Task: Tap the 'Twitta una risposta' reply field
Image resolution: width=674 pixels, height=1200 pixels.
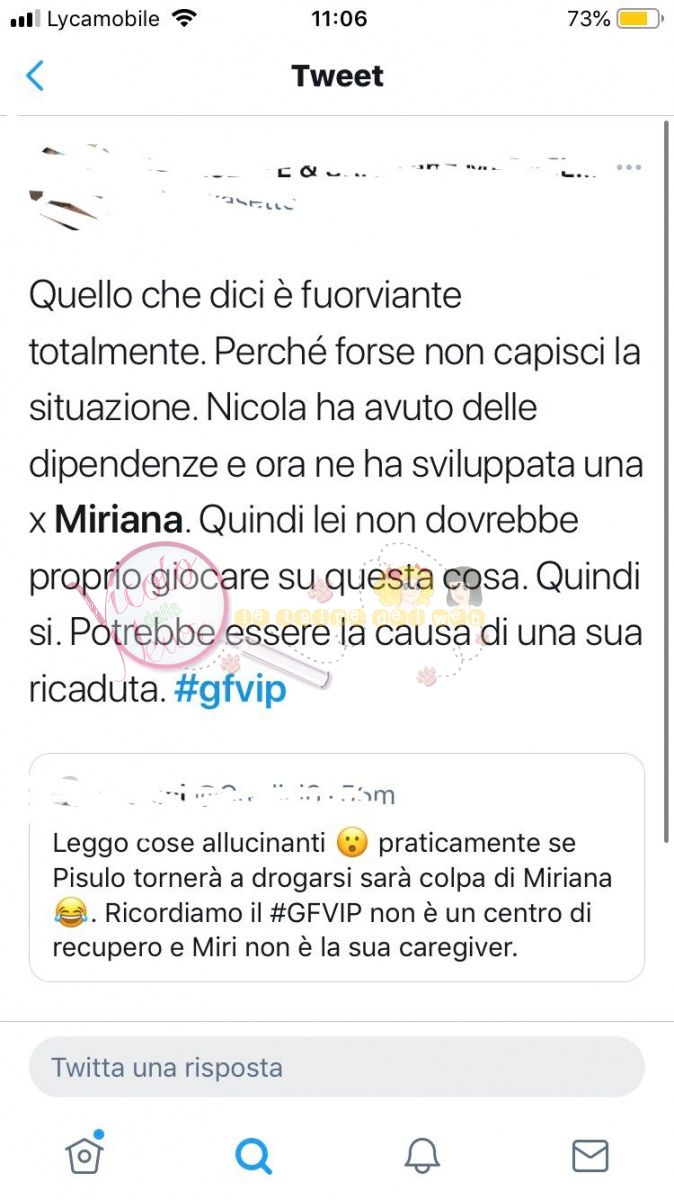Action: (337, 1067)
